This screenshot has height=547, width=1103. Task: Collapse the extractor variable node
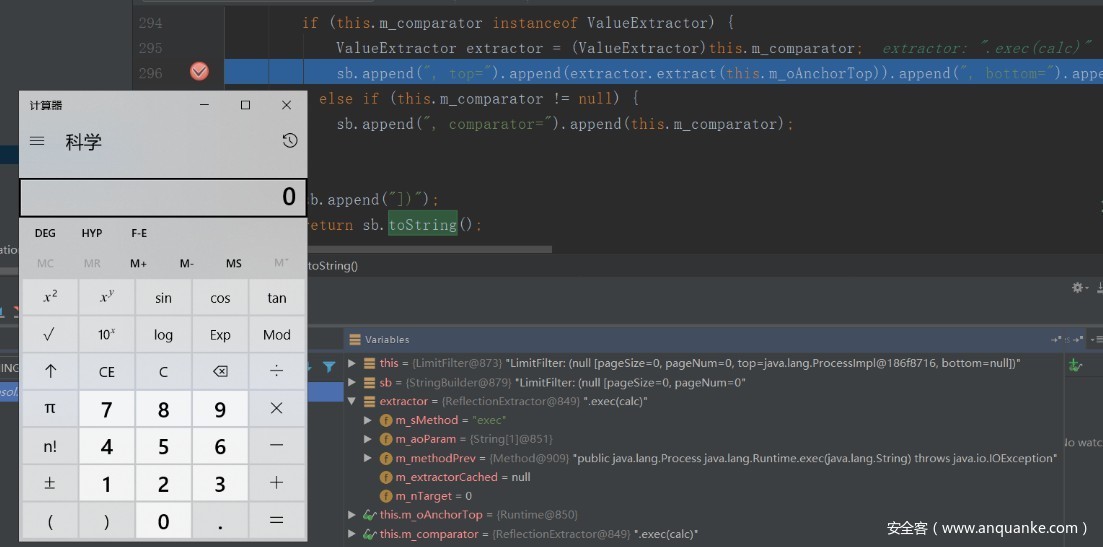click(352, 401)
